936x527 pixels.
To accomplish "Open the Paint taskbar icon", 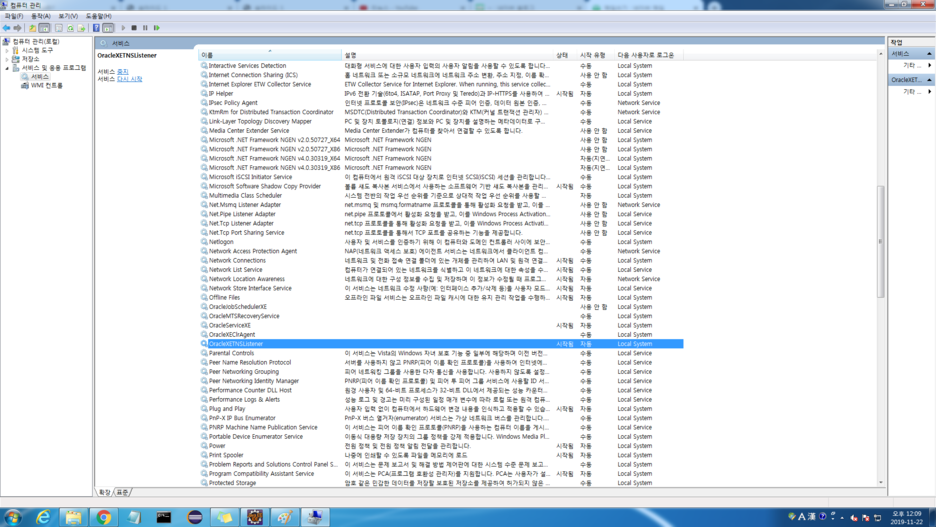I will (x=285, y=517).
